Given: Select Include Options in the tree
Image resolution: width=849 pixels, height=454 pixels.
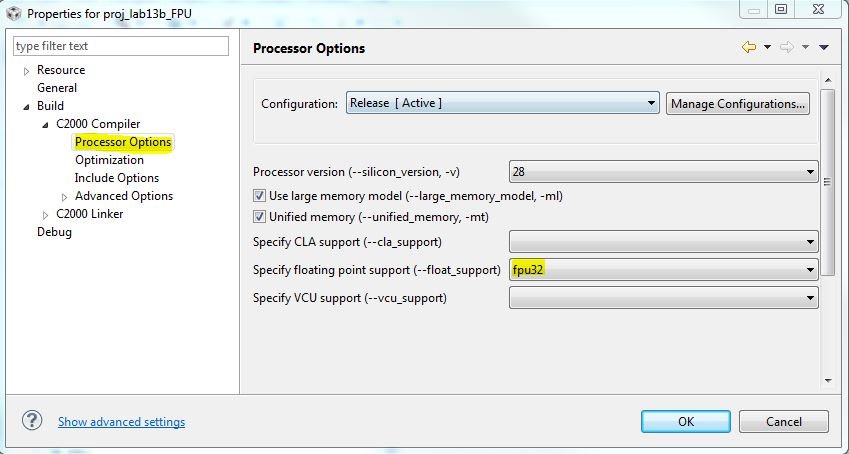Looking at the screenshot, I should pyautogui.click(x=116, y=178).
